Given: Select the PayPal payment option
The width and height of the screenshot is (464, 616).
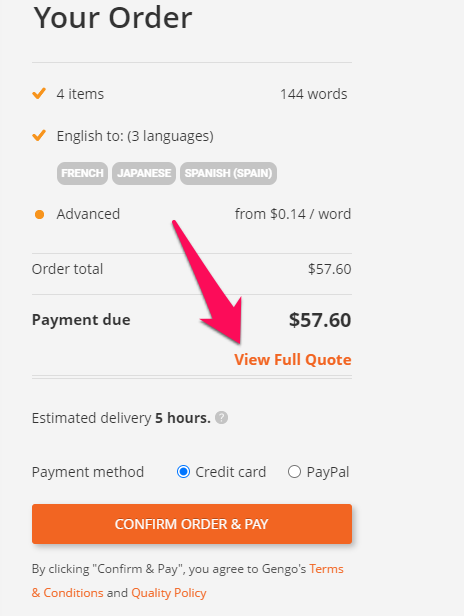Looking at the screenshot, I should 294,471.
